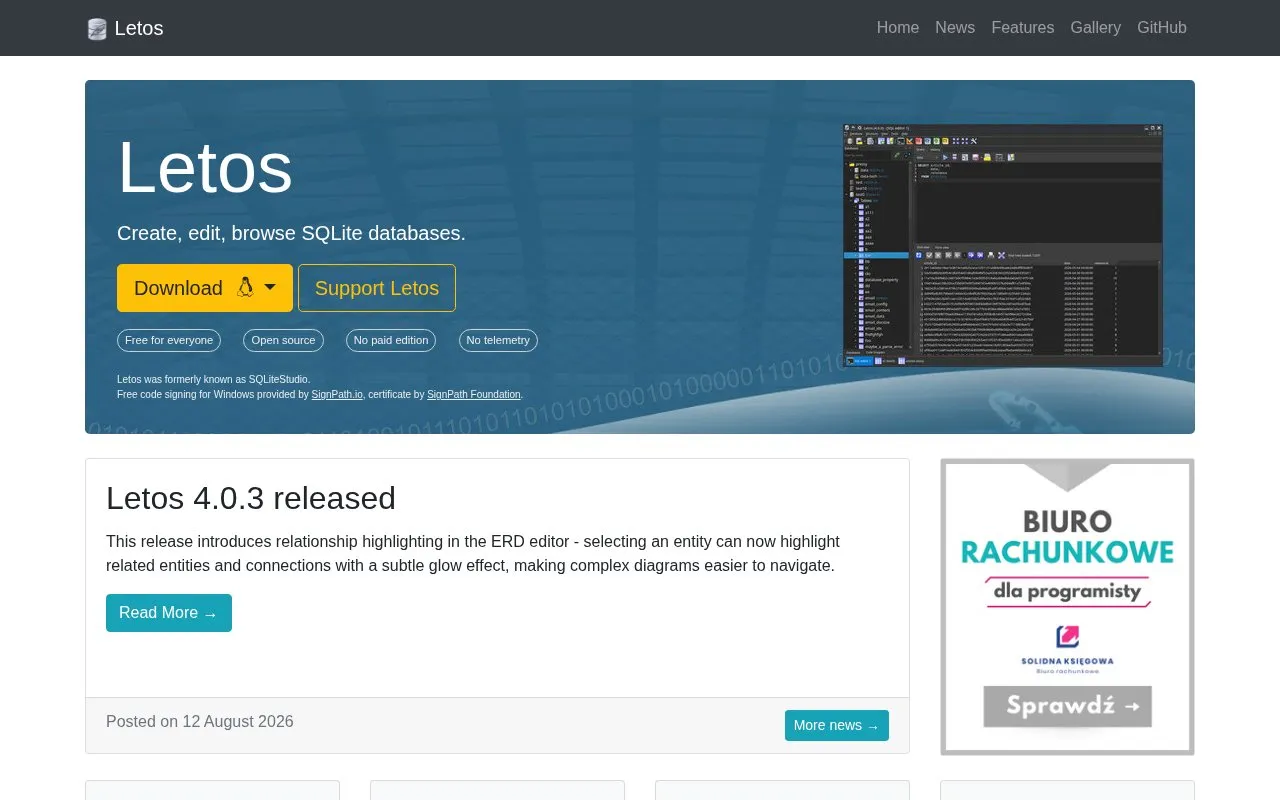The width and height of the screenshot is (1280, 800).
Task: Click the Letos database logo icon
Action: pos(97,29)
